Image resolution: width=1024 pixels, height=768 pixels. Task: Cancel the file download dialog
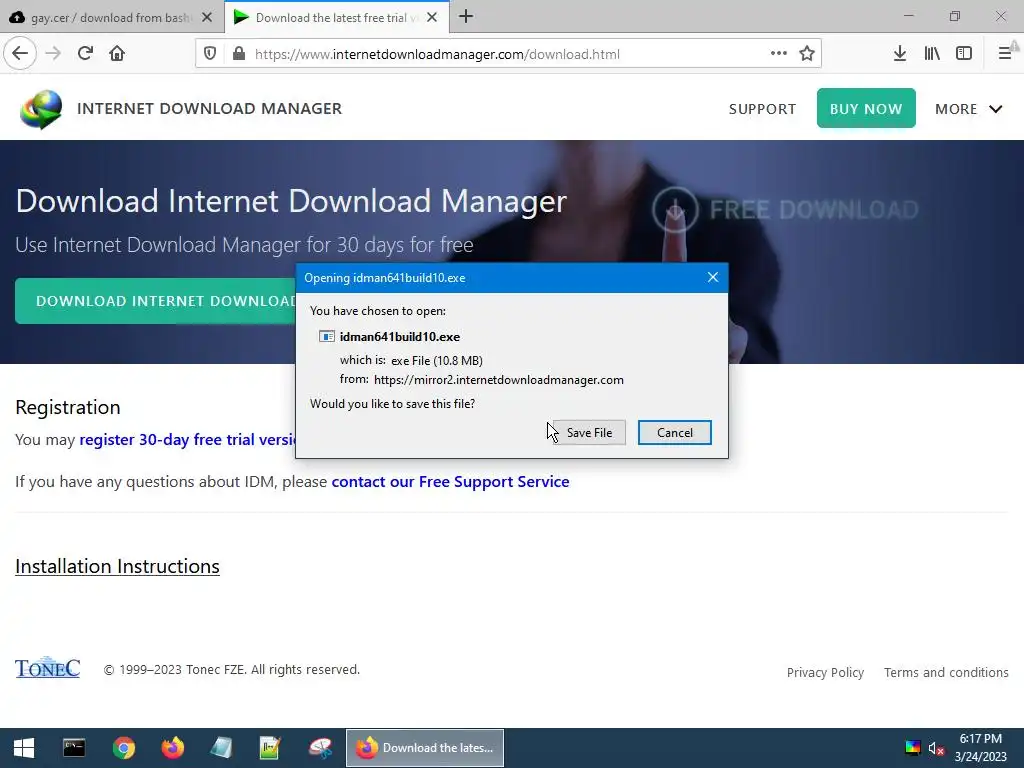tap(675, 432)
